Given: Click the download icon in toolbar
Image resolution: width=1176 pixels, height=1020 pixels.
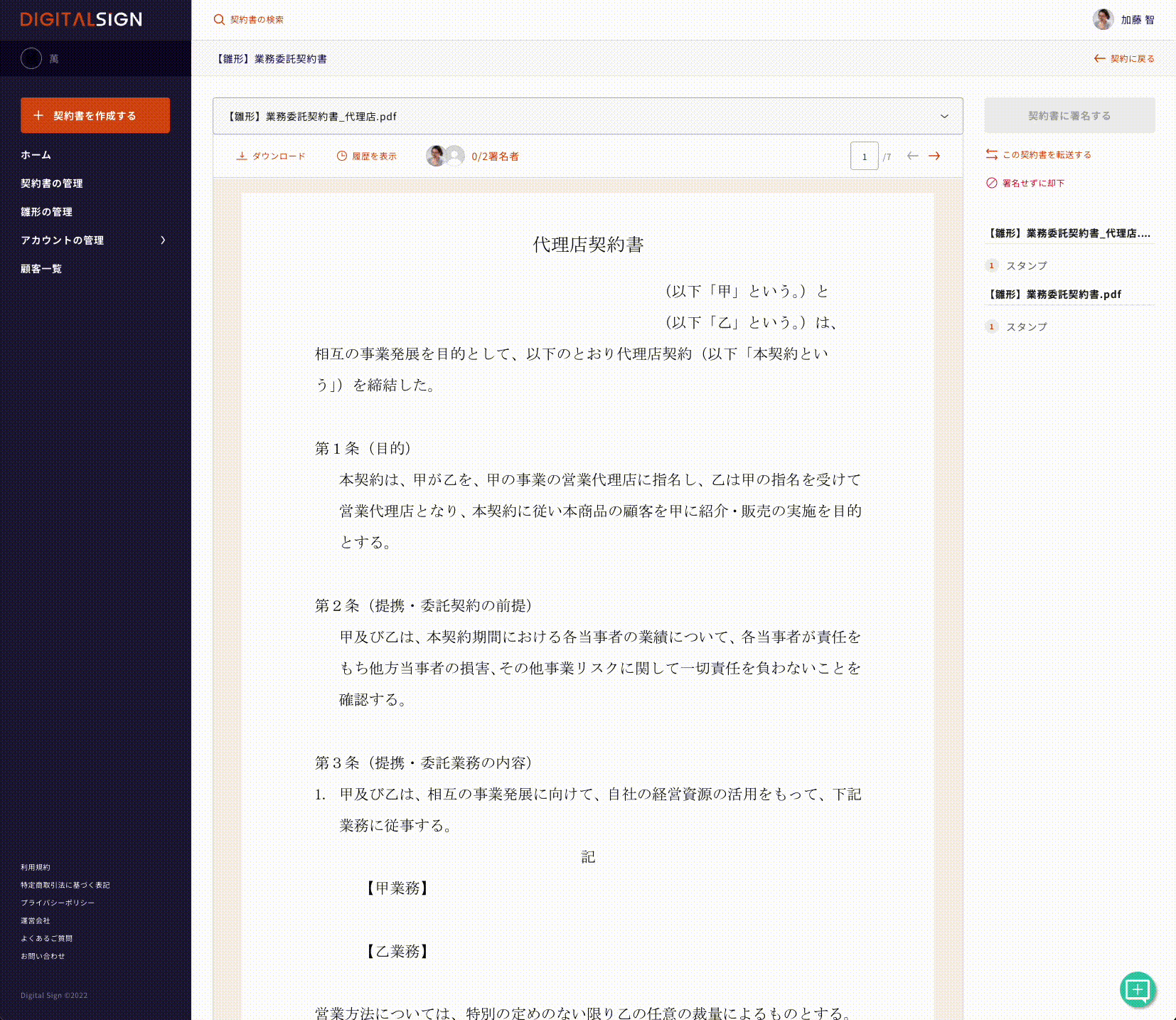Looking at the screenshot, I should [242, 156].
